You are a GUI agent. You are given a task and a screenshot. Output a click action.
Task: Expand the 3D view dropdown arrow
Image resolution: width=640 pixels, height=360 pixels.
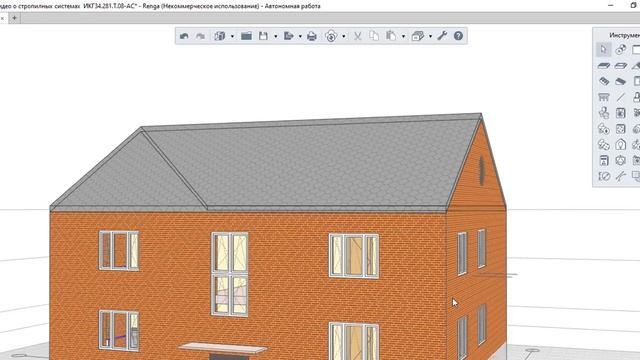[232, 36]
